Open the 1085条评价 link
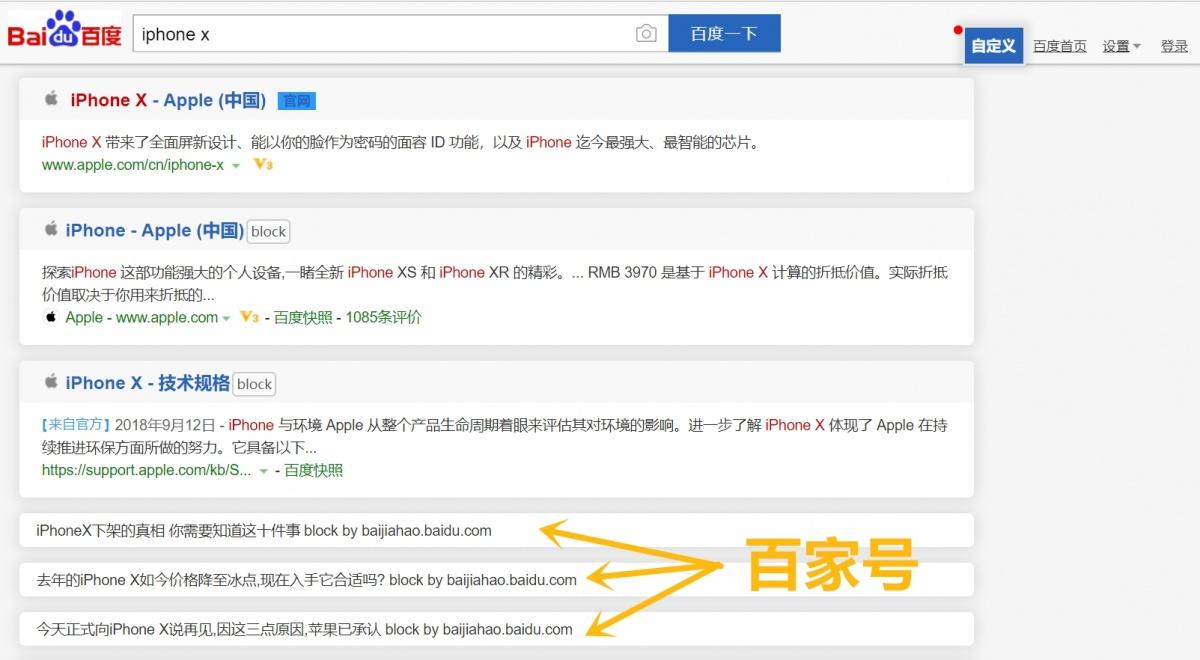Viewport: 1200px width, 660px height. [x=384, y=317]
